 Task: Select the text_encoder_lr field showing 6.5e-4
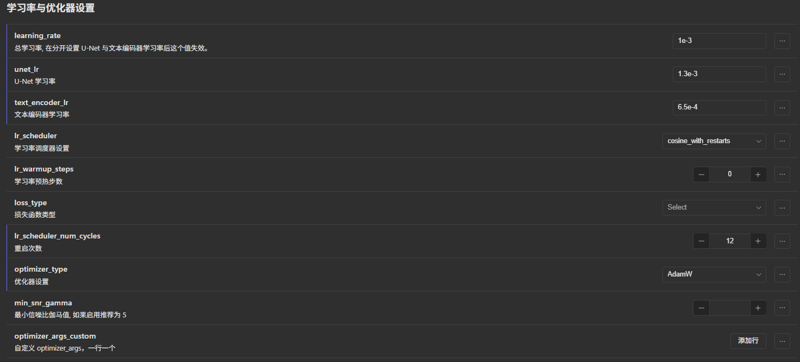(x=719, y=108)
